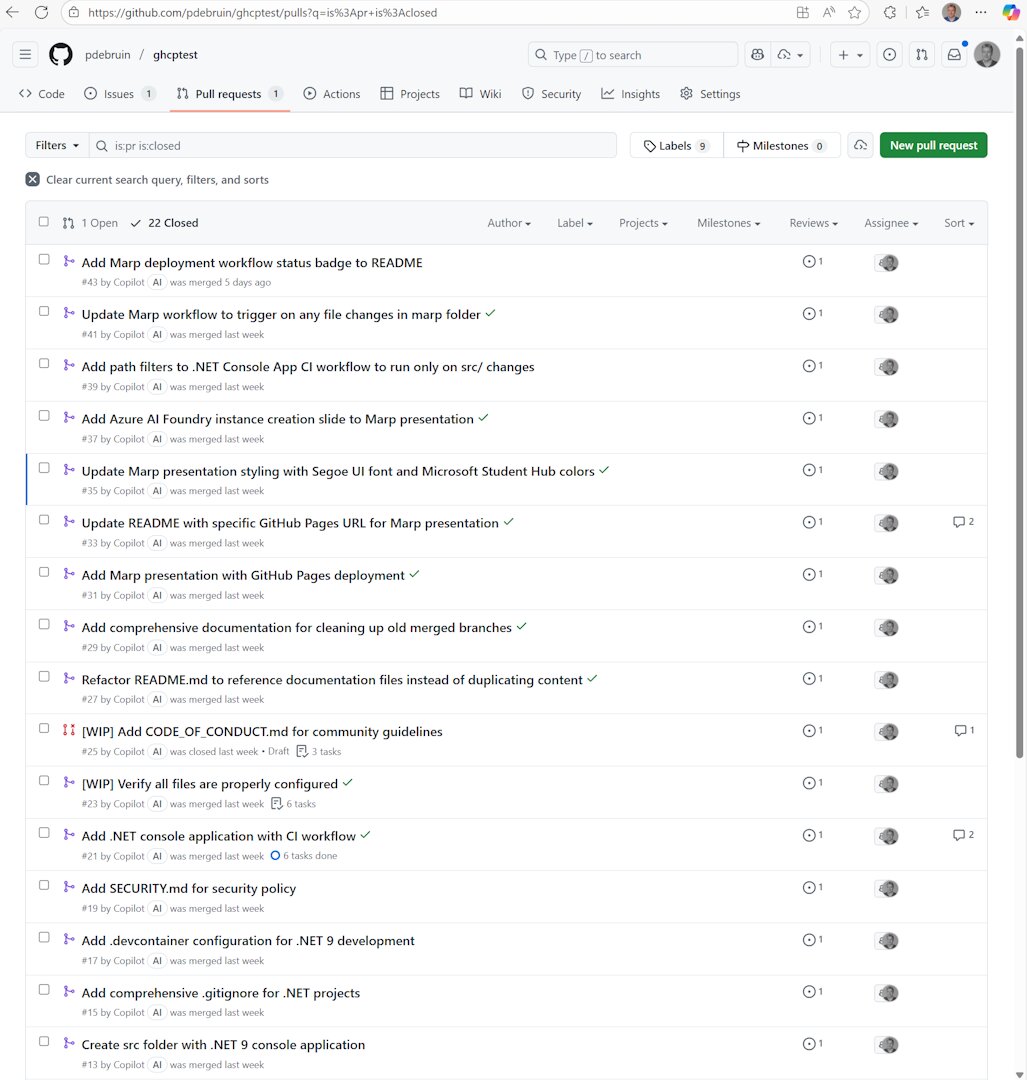
Task: Click the GitHub octocat logo
Action: click(x=60, y=54)
